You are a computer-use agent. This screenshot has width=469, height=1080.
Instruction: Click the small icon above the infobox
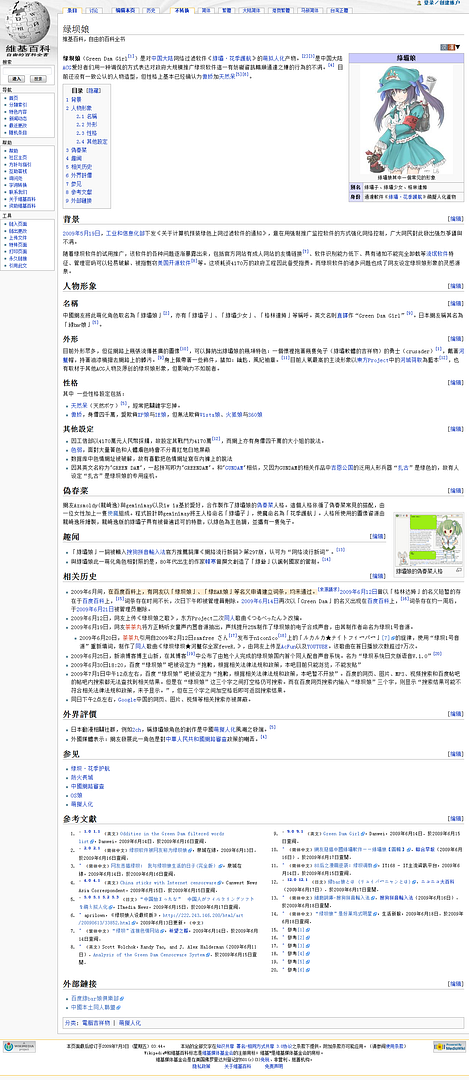[x=448, y=47]
